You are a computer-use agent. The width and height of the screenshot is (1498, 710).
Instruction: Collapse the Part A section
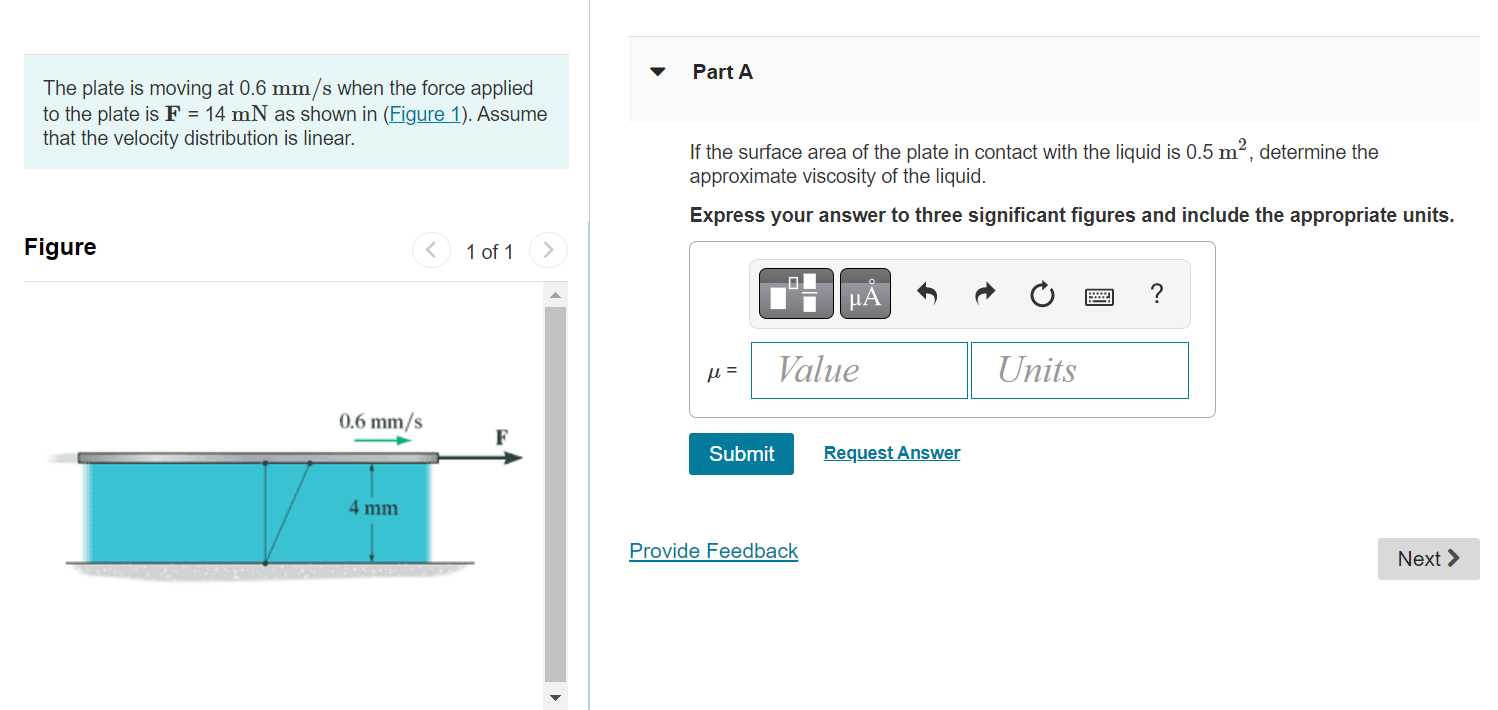[x=657, y=71]
